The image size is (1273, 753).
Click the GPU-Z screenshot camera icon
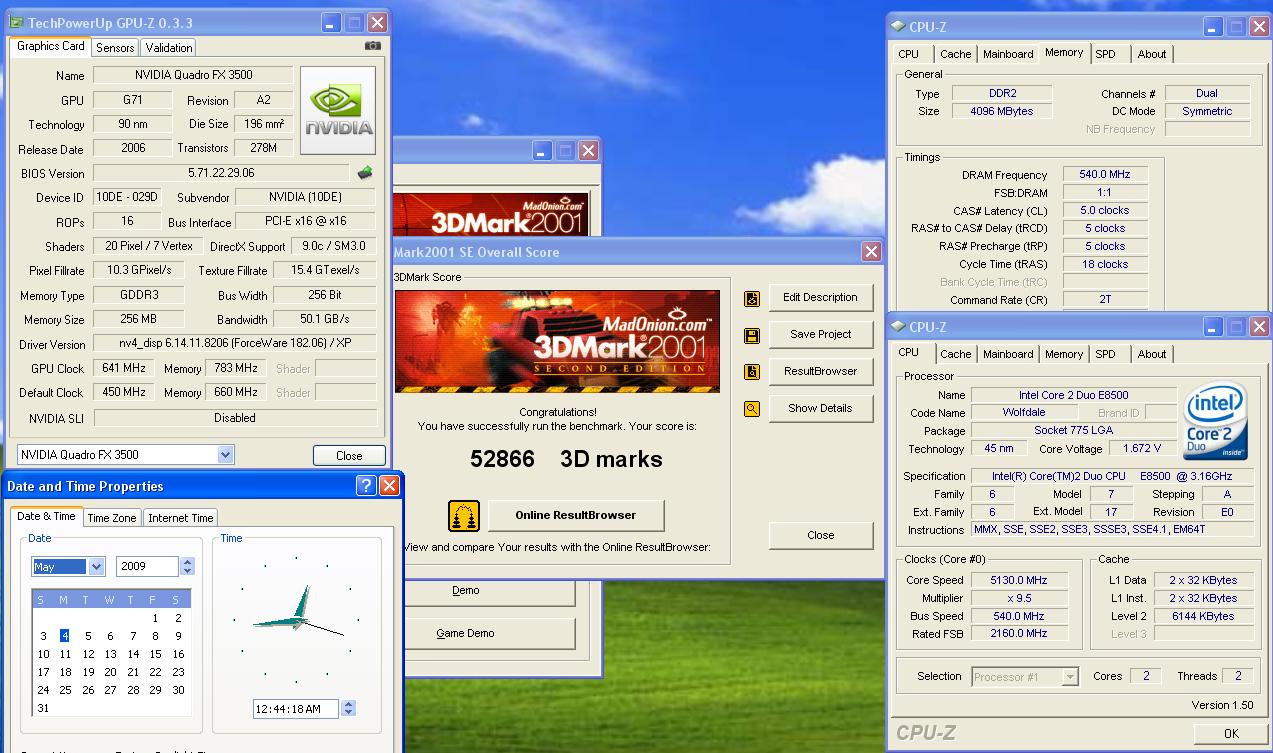[x=373, y=46]
